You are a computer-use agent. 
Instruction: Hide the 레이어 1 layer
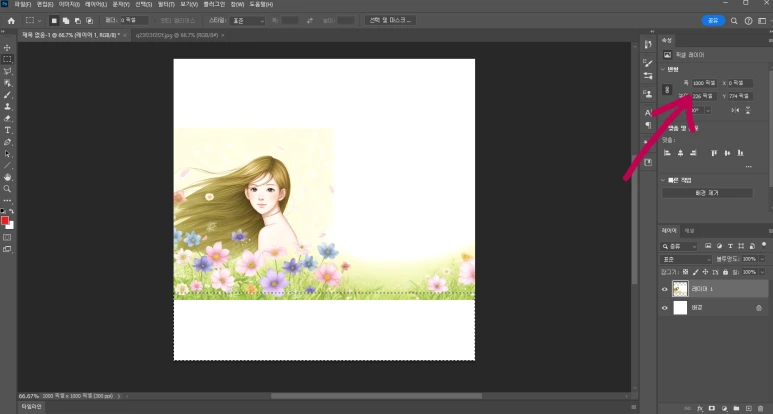tap(665, 289)
